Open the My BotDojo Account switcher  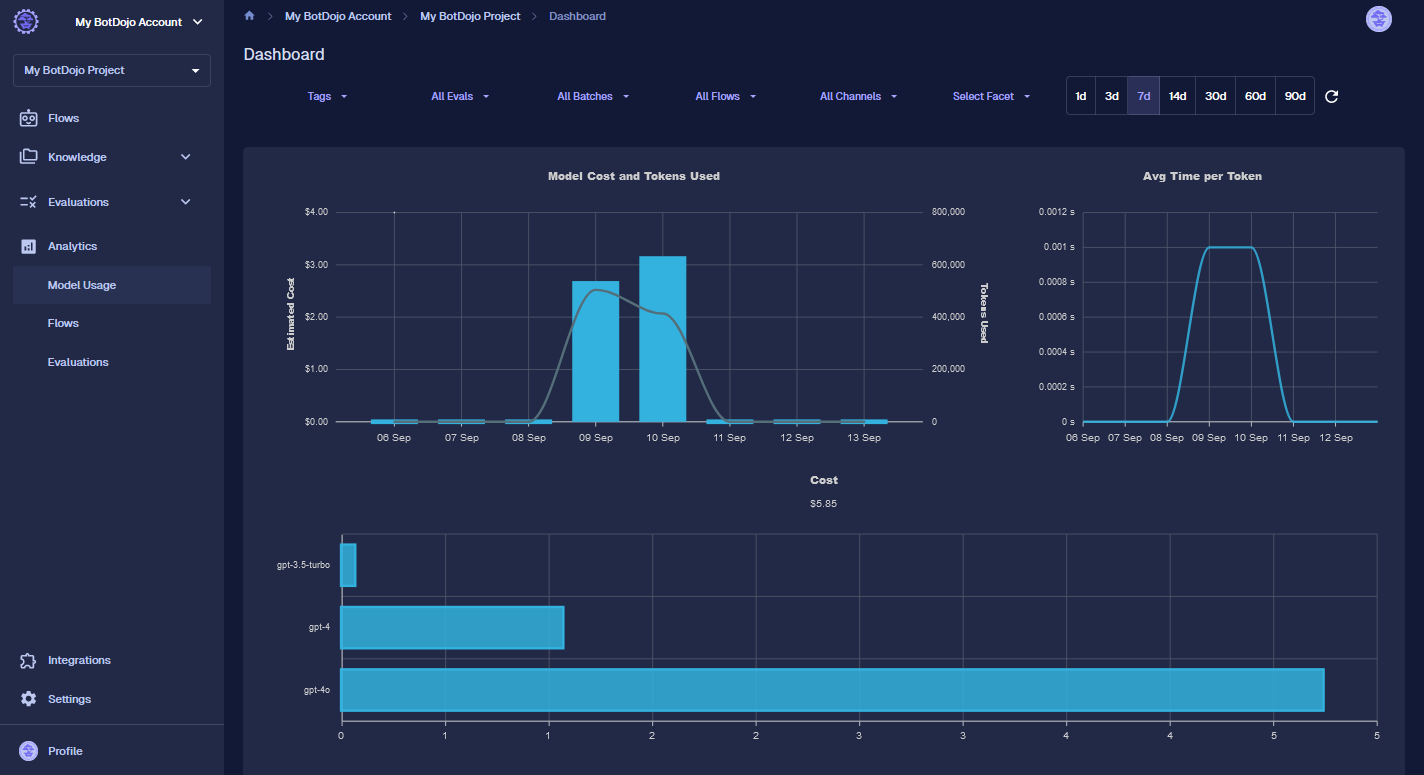pyautogui.click(x=138, y=22)
